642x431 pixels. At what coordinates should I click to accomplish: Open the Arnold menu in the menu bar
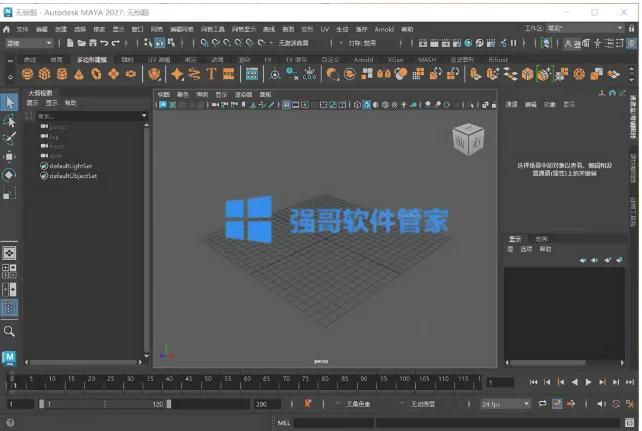tap(384, 29)
